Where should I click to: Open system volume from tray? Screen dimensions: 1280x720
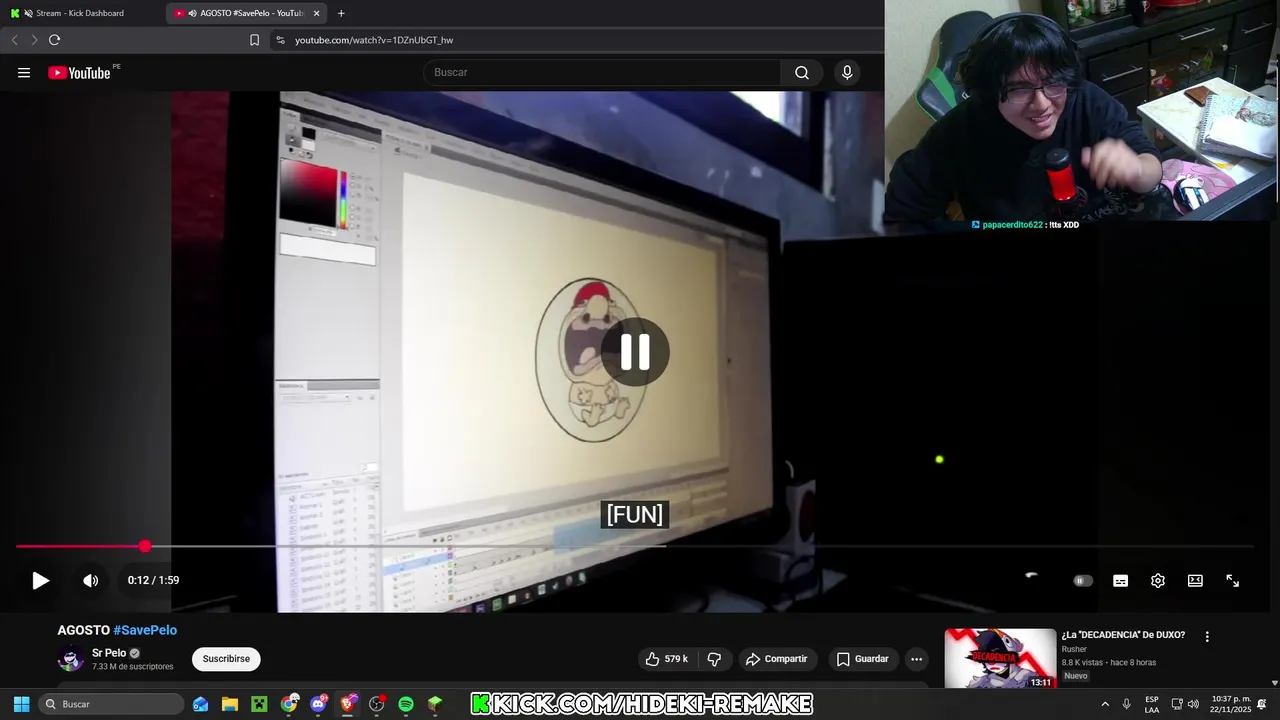click(x=1193, y=704)
